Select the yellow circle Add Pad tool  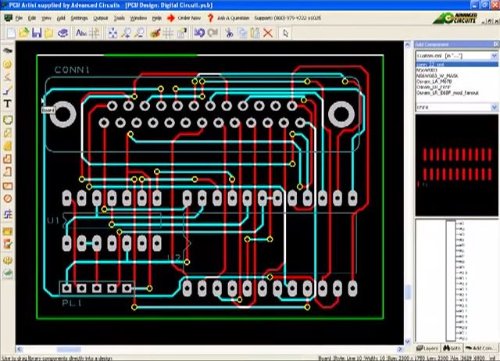coord(7,64)
